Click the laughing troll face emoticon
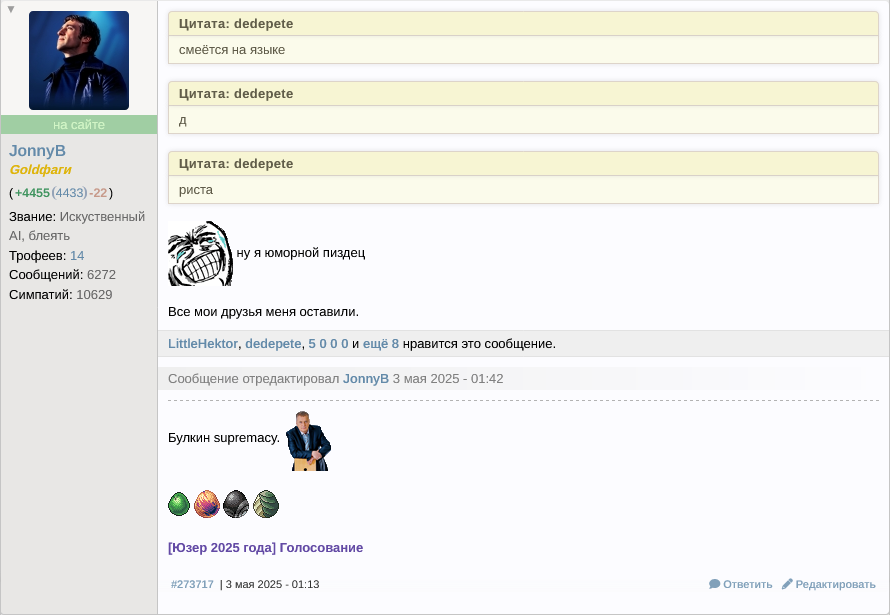Viewport: 890px width, 615px height. [200, 253]
